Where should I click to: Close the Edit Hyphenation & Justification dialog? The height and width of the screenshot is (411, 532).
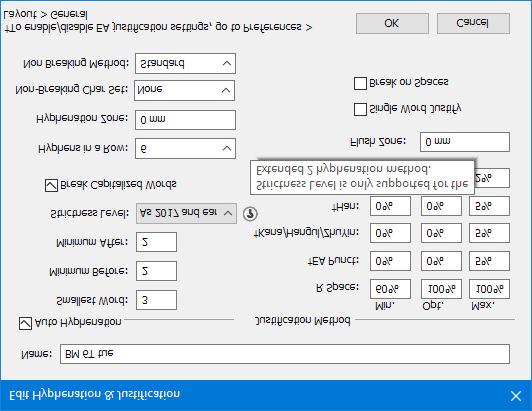tap(516, 396)
